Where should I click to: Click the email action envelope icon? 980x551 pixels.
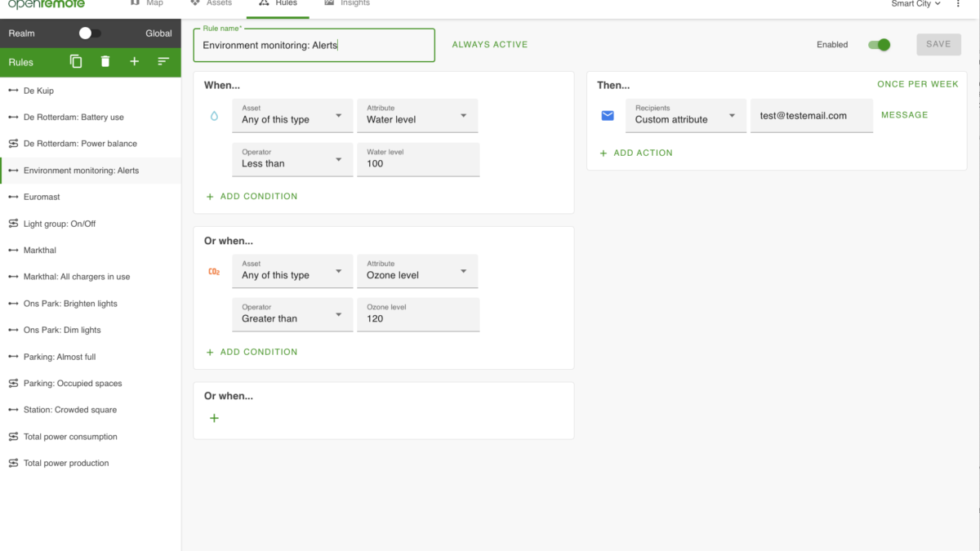point(607,116)
